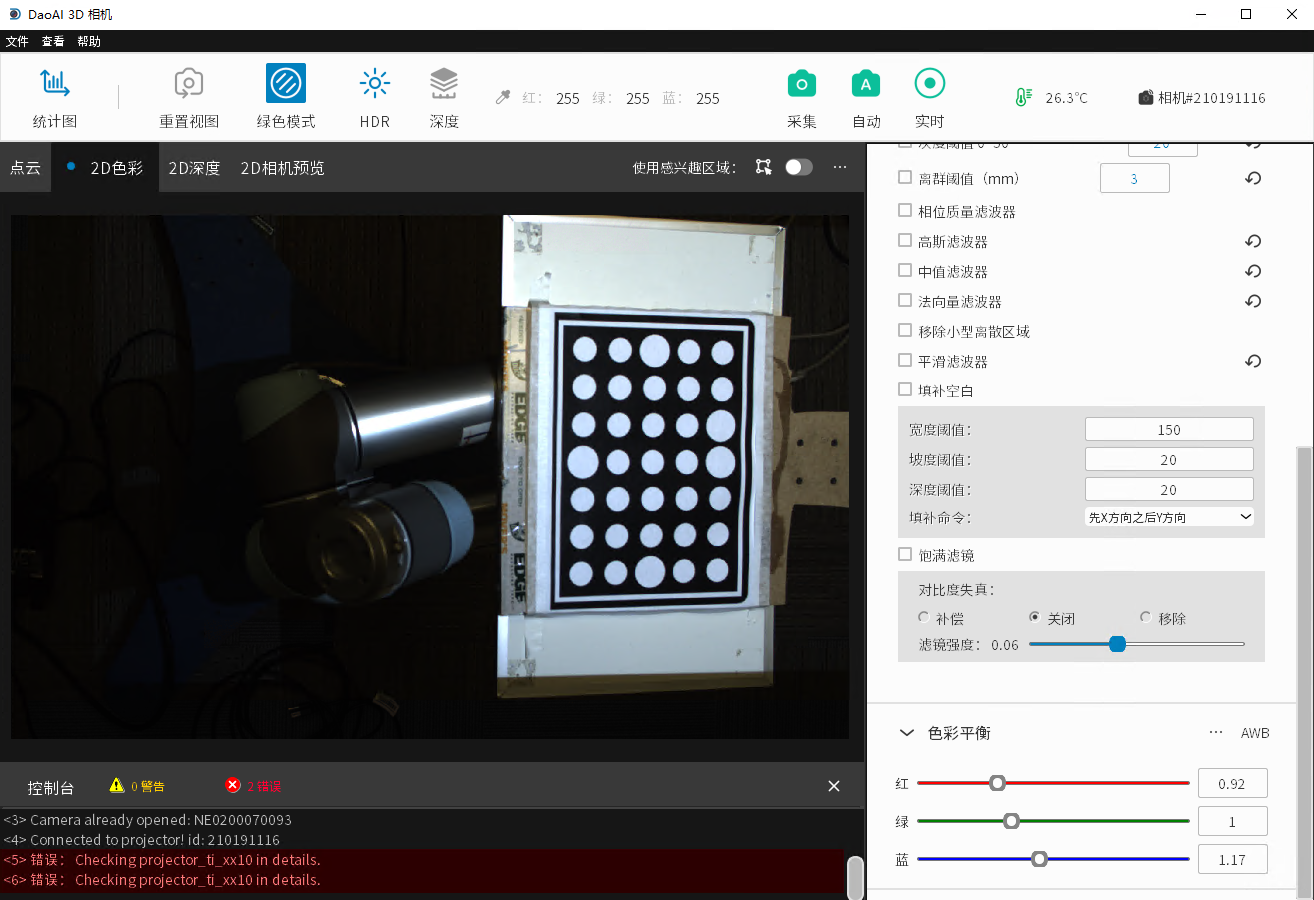
Task: Select the 补偿 radio button
Action: 923,618
